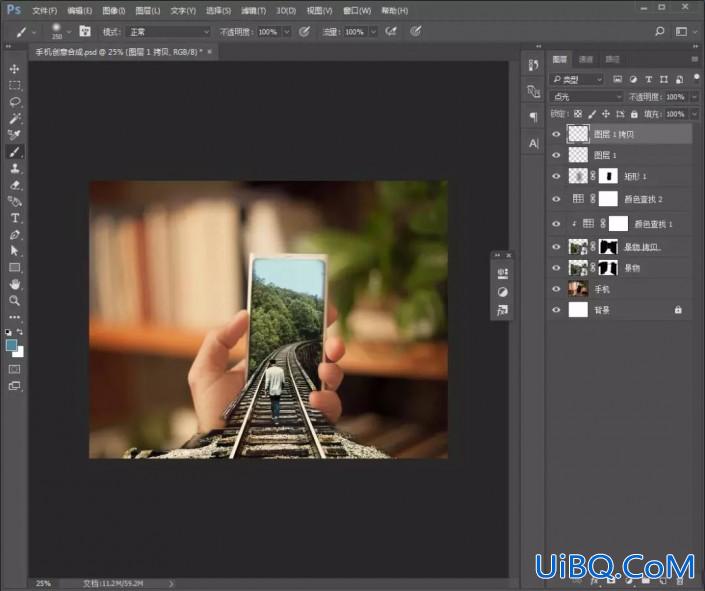Select the Hand tool
This screenshot has height=591, width=705.
[14, 284]
